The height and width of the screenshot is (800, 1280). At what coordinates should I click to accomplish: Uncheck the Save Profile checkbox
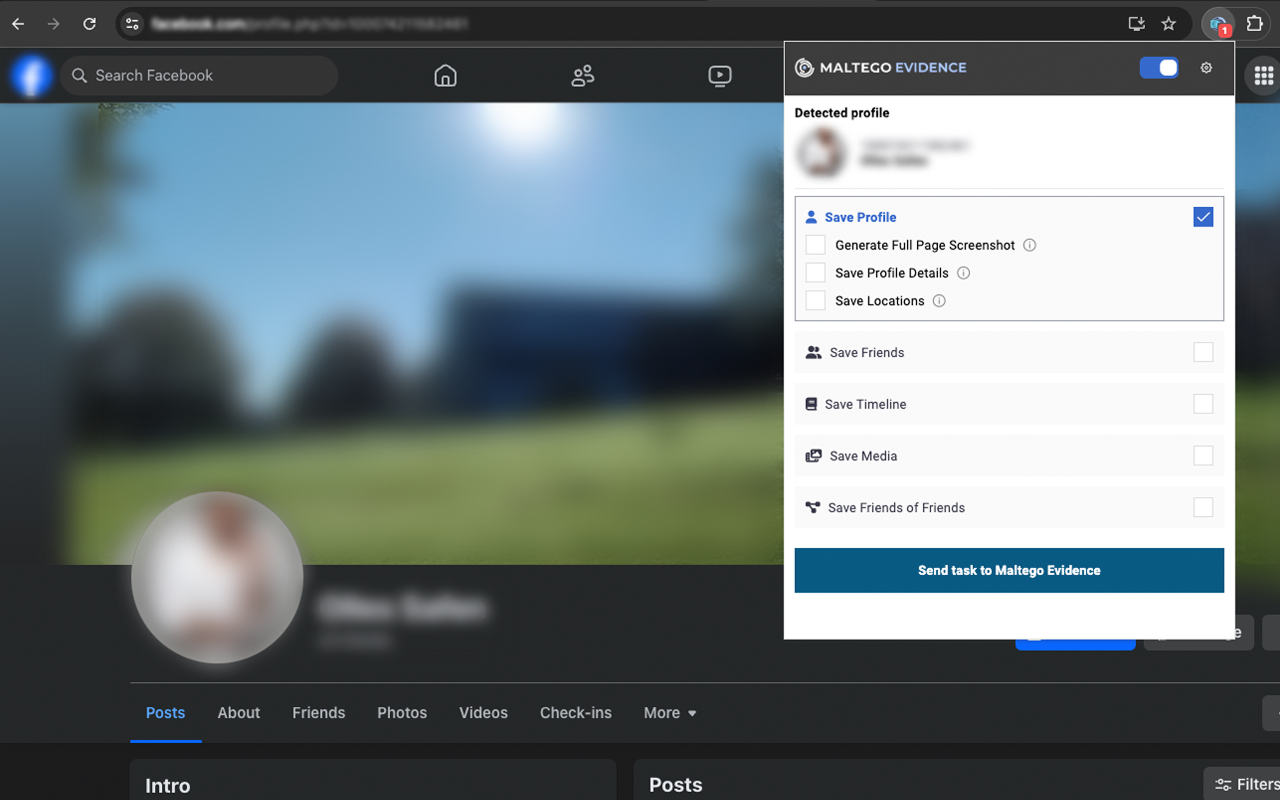(x=1203, y=216)
